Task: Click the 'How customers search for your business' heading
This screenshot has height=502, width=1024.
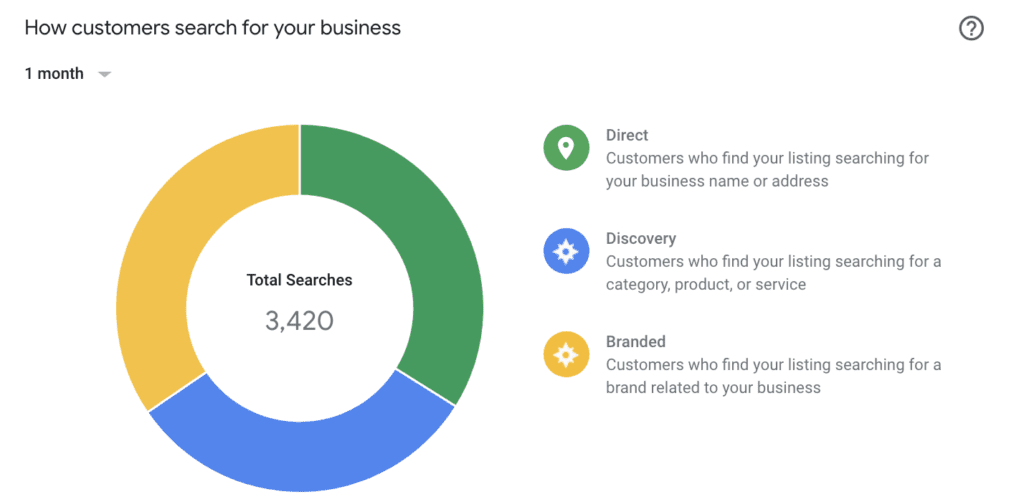Action: tap(212, 28)
